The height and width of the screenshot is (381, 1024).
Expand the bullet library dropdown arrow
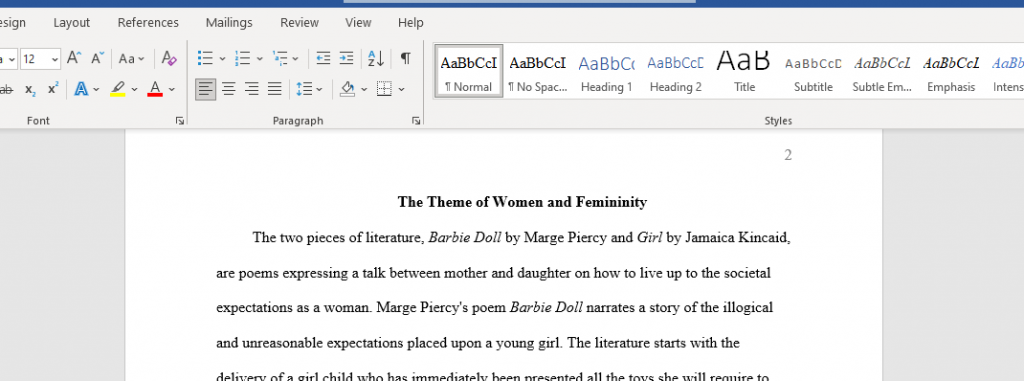click(x=222, y=59)
